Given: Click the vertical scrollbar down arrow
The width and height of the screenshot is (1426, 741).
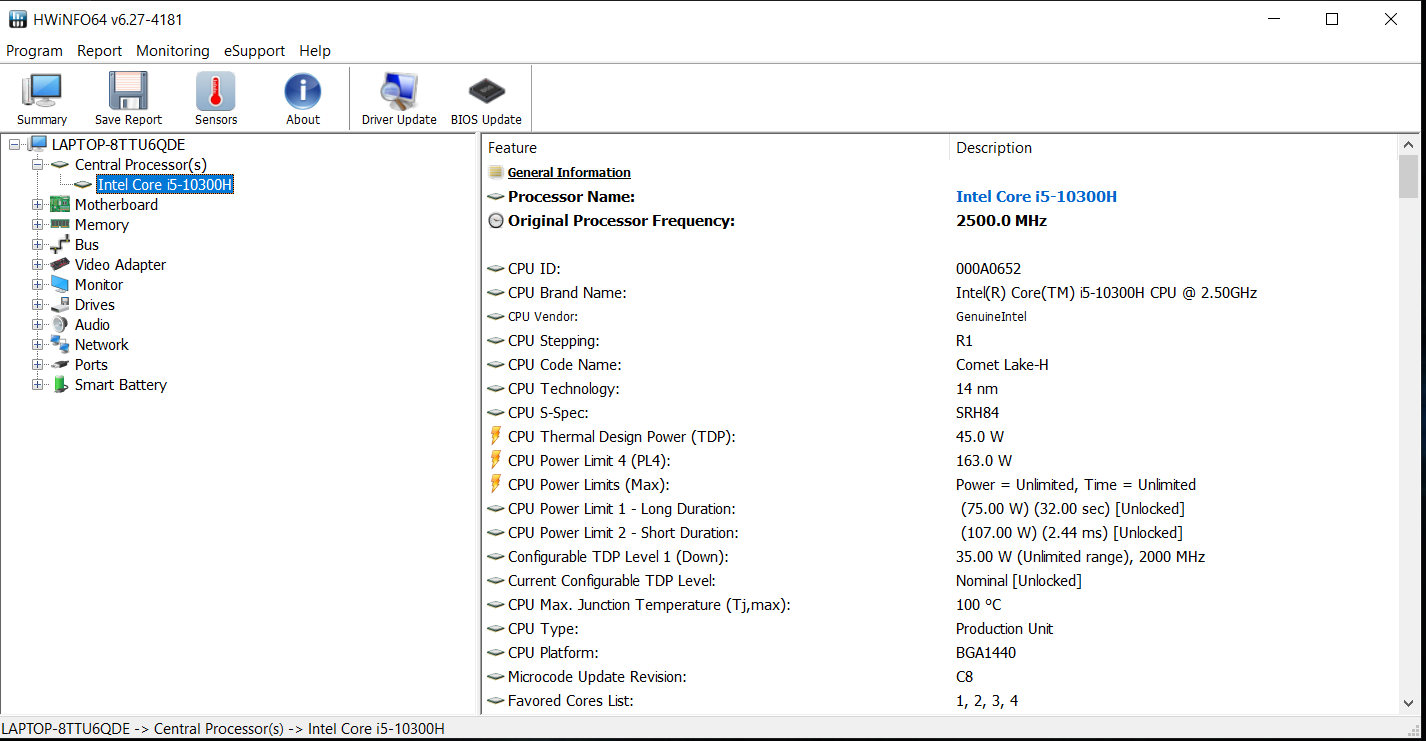Looking at the screenshot, I should coord(1408,703).
